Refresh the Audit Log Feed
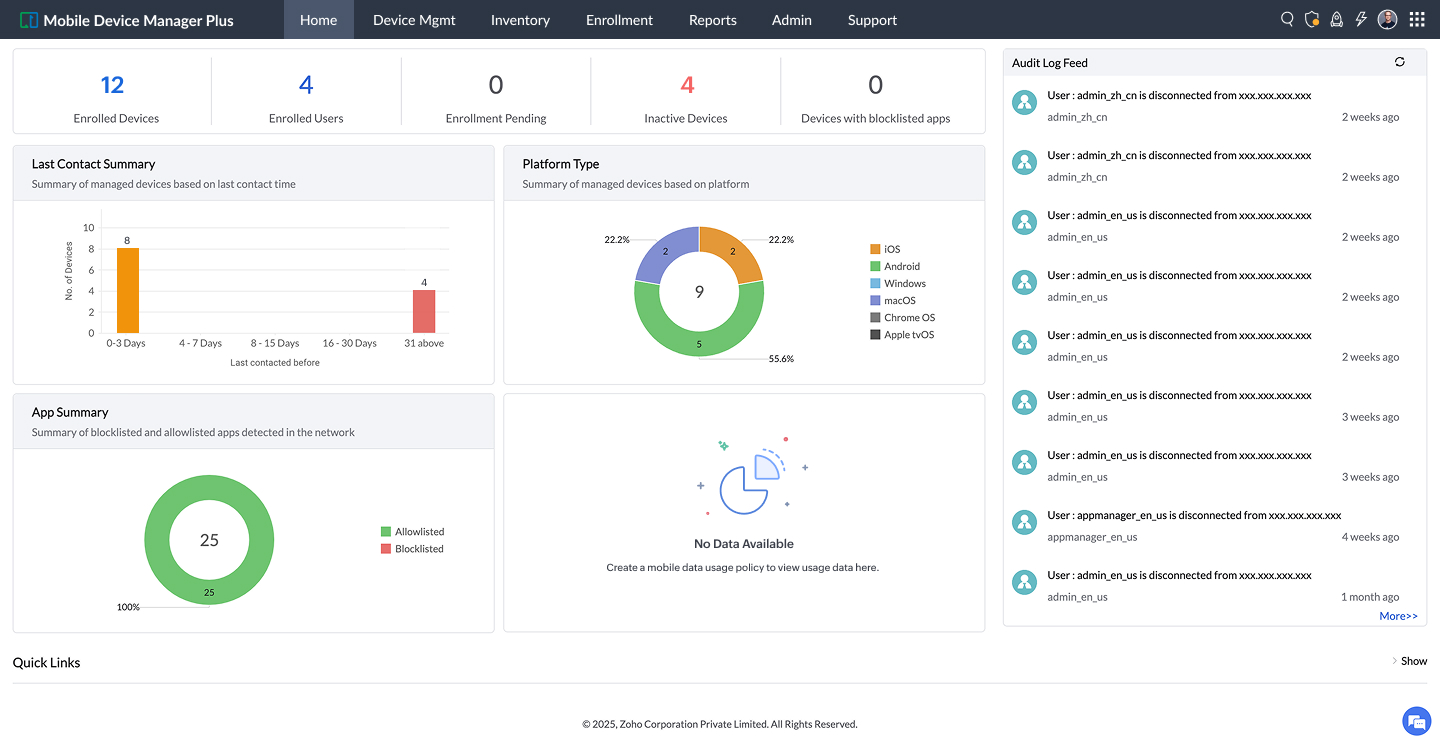1440x744 pixels. coord(1400,62)
